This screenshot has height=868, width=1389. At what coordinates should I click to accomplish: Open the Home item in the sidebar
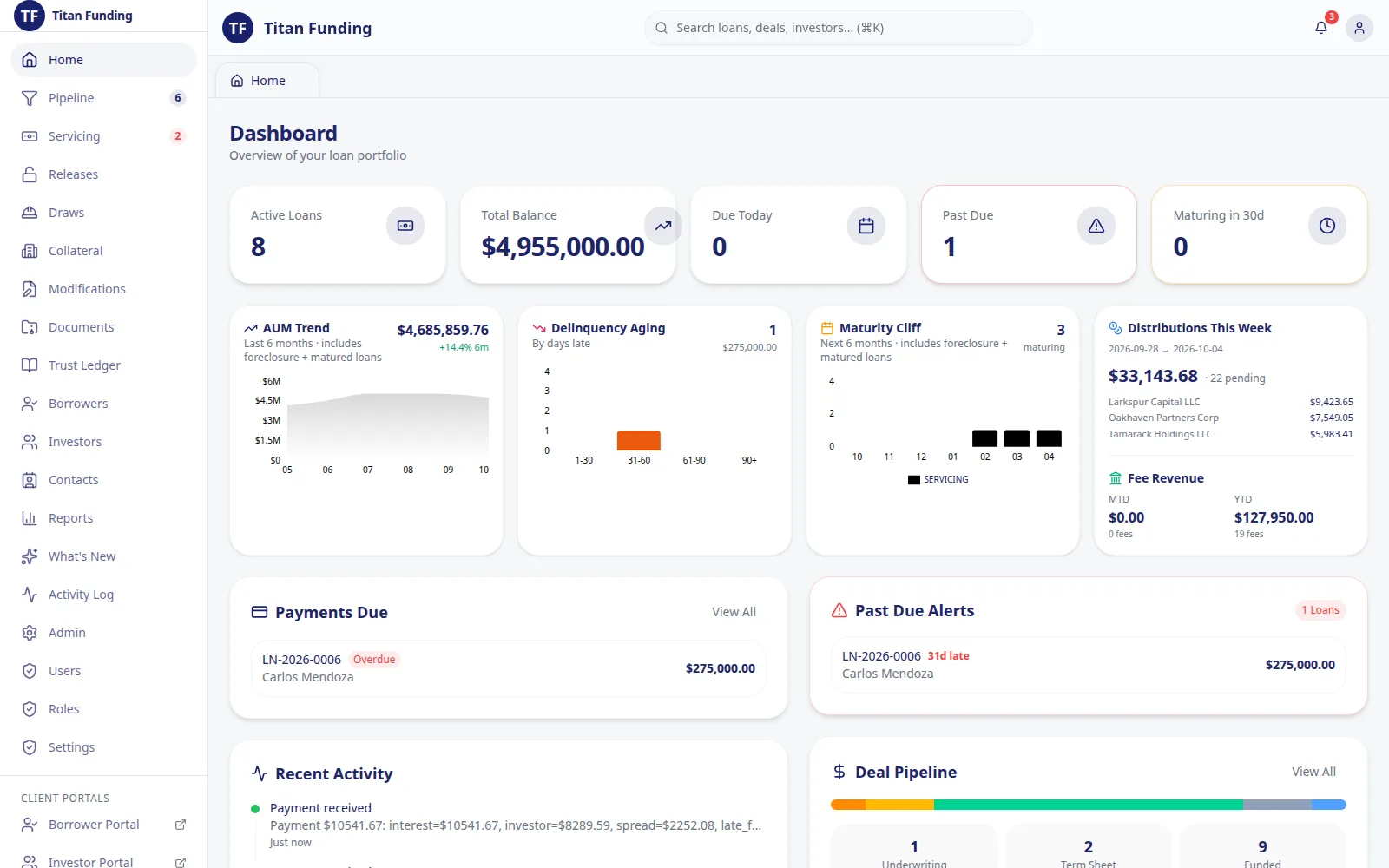103,60
